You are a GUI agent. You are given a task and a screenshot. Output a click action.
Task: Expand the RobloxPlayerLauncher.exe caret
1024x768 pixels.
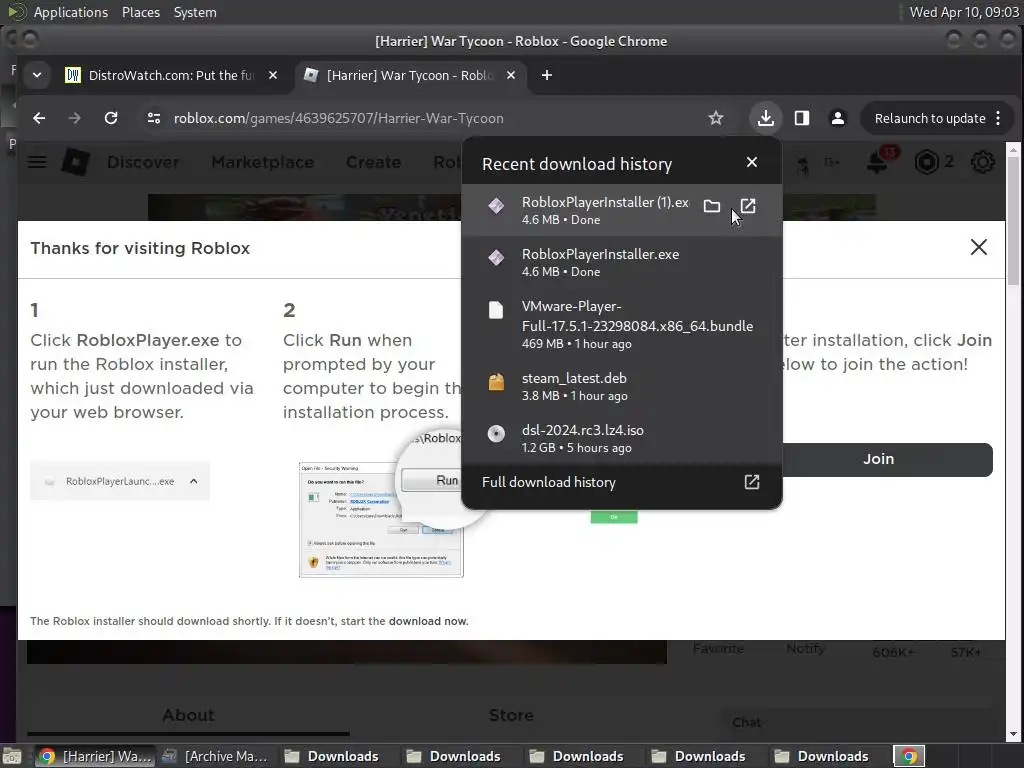click(194, 481)
